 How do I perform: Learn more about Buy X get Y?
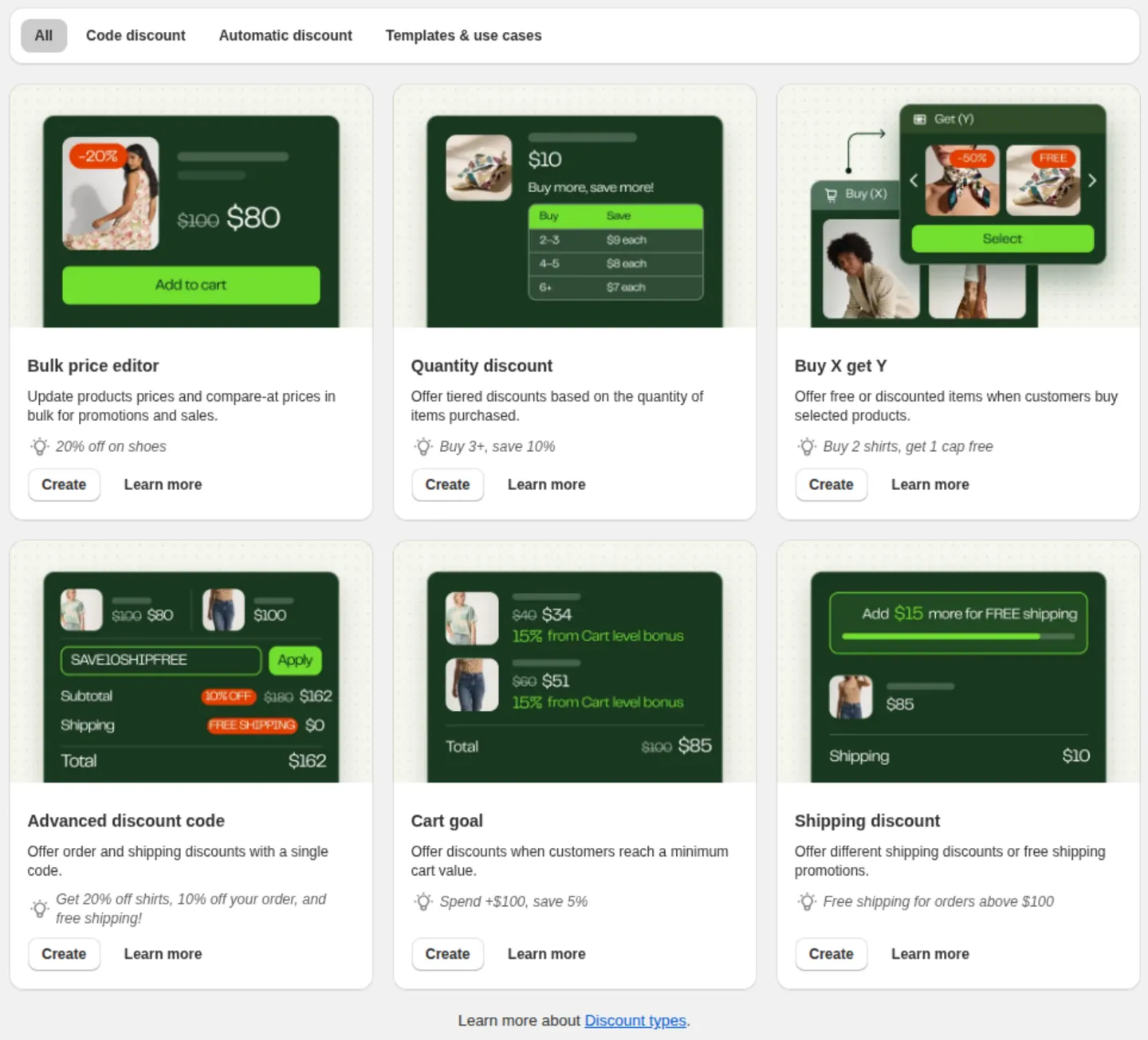[930, 485]
